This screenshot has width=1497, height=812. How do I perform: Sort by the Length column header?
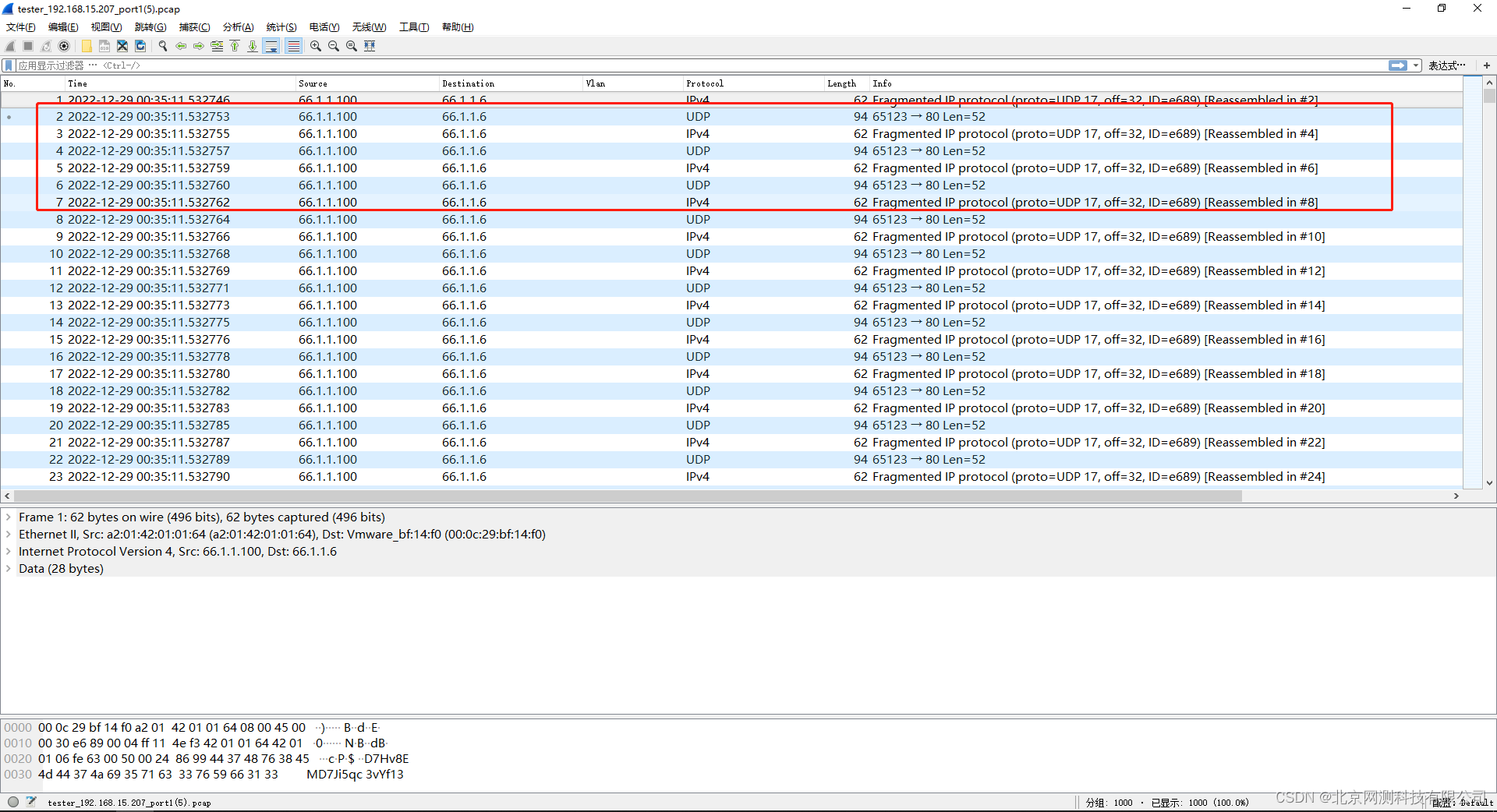848,83
